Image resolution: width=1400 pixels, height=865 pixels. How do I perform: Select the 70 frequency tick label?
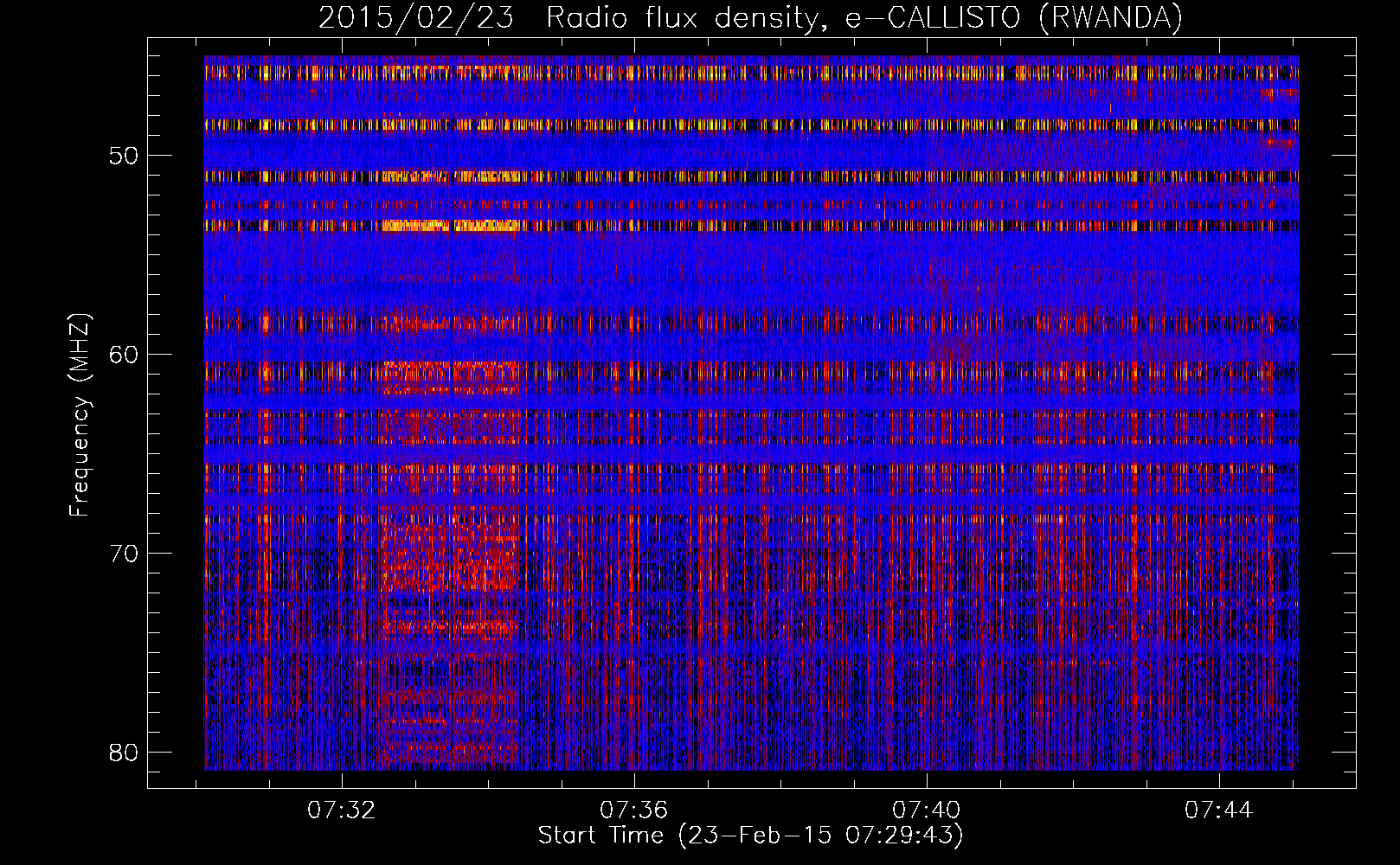124,554
